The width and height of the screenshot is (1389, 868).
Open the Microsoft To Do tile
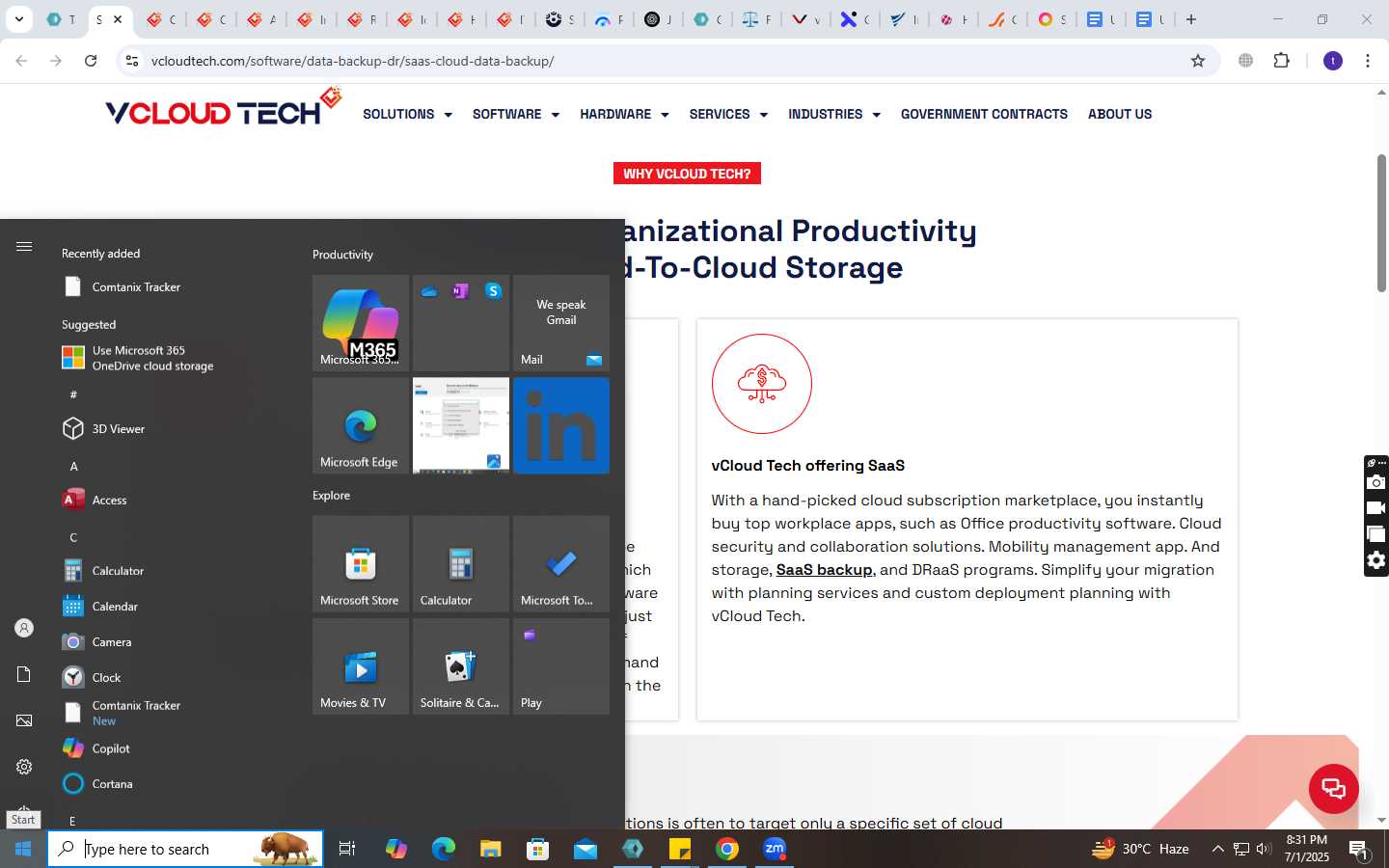tap(561, 563)
